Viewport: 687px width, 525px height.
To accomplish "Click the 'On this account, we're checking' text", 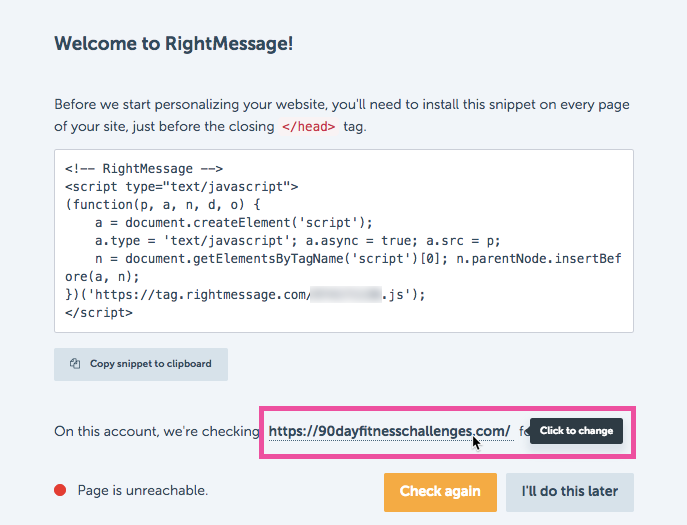I will coord(157,431).
